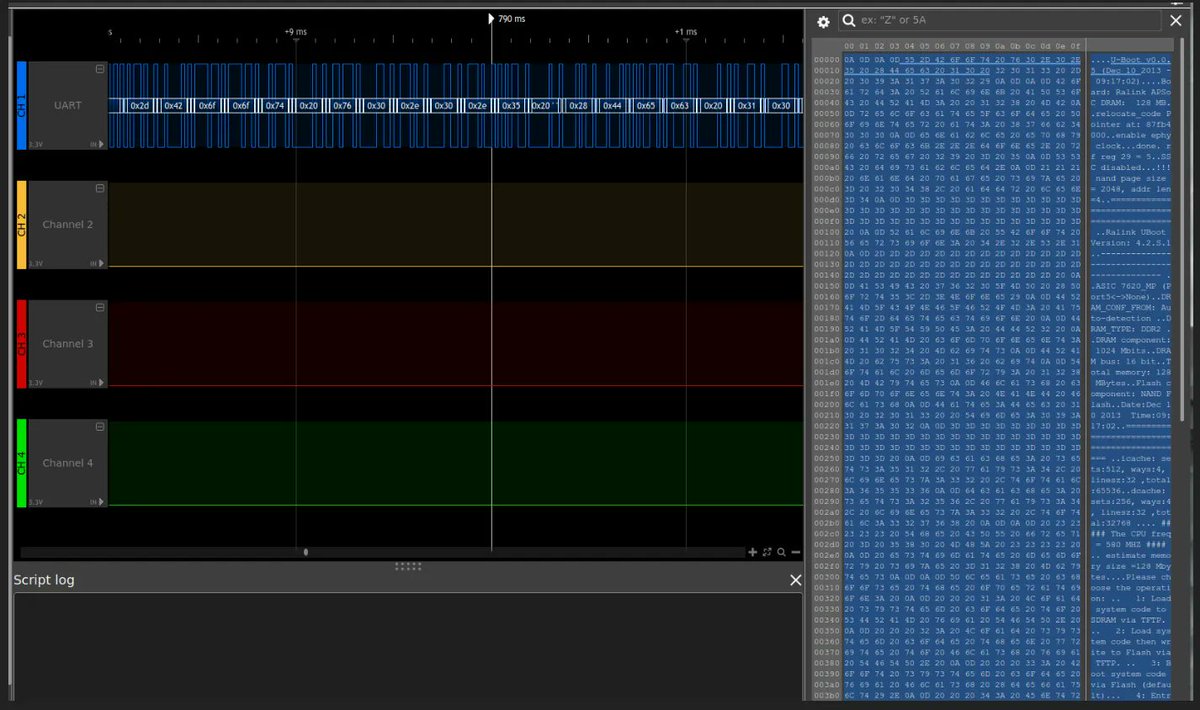Viewport: 1200px width, 710px height.
Task: Open the hex view settings gear
Action: pos(823,22)
